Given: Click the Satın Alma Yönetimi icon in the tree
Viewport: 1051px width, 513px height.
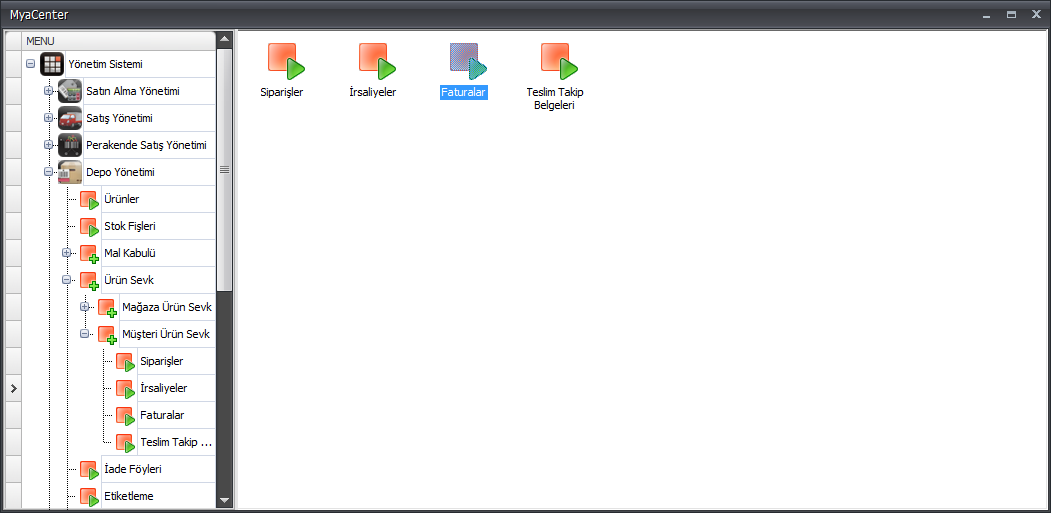Looking at the screenshot, I should click(70, 91).
